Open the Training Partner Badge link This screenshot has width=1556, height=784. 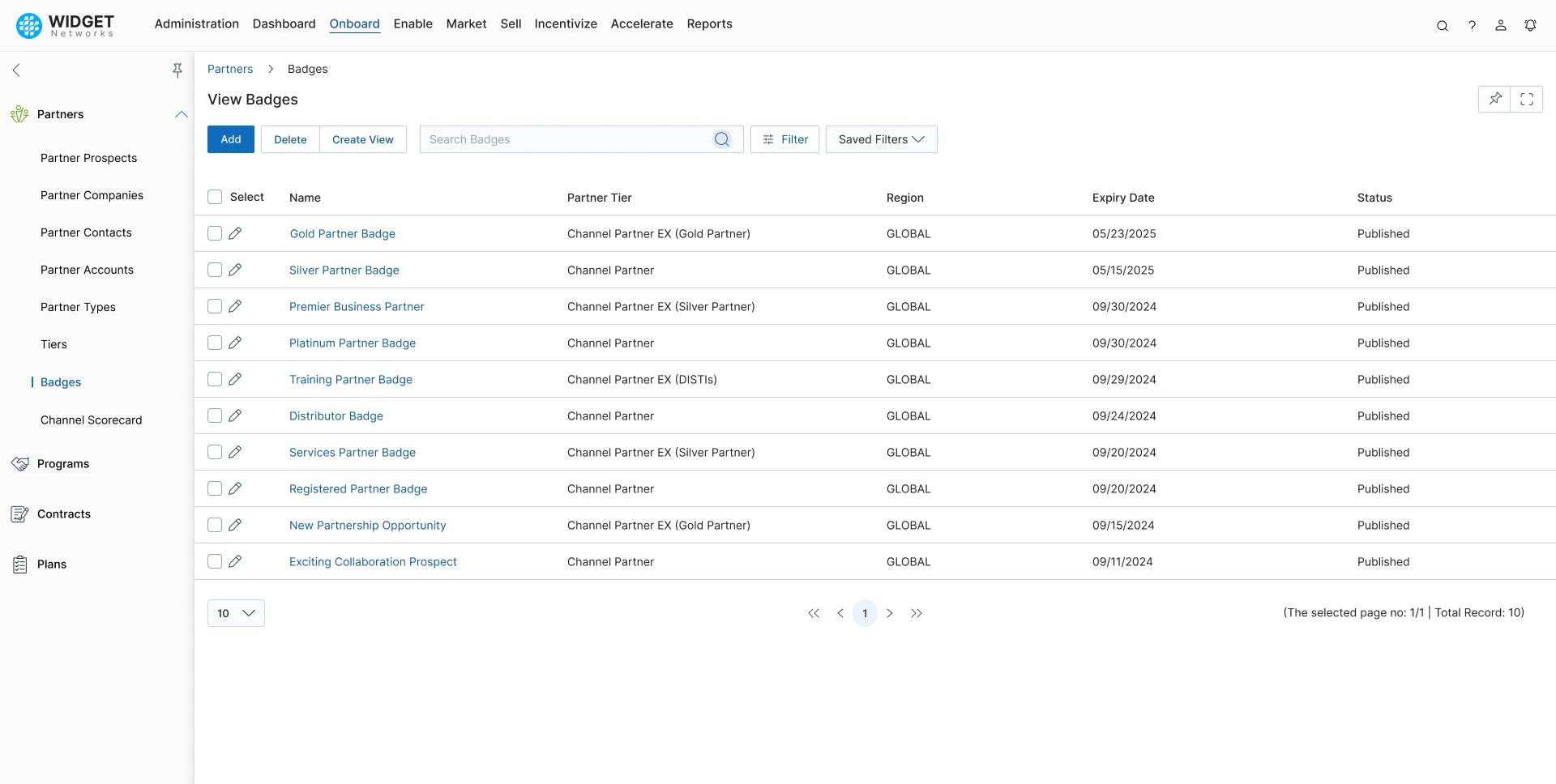pyautogui.click(x=350, y=379)
